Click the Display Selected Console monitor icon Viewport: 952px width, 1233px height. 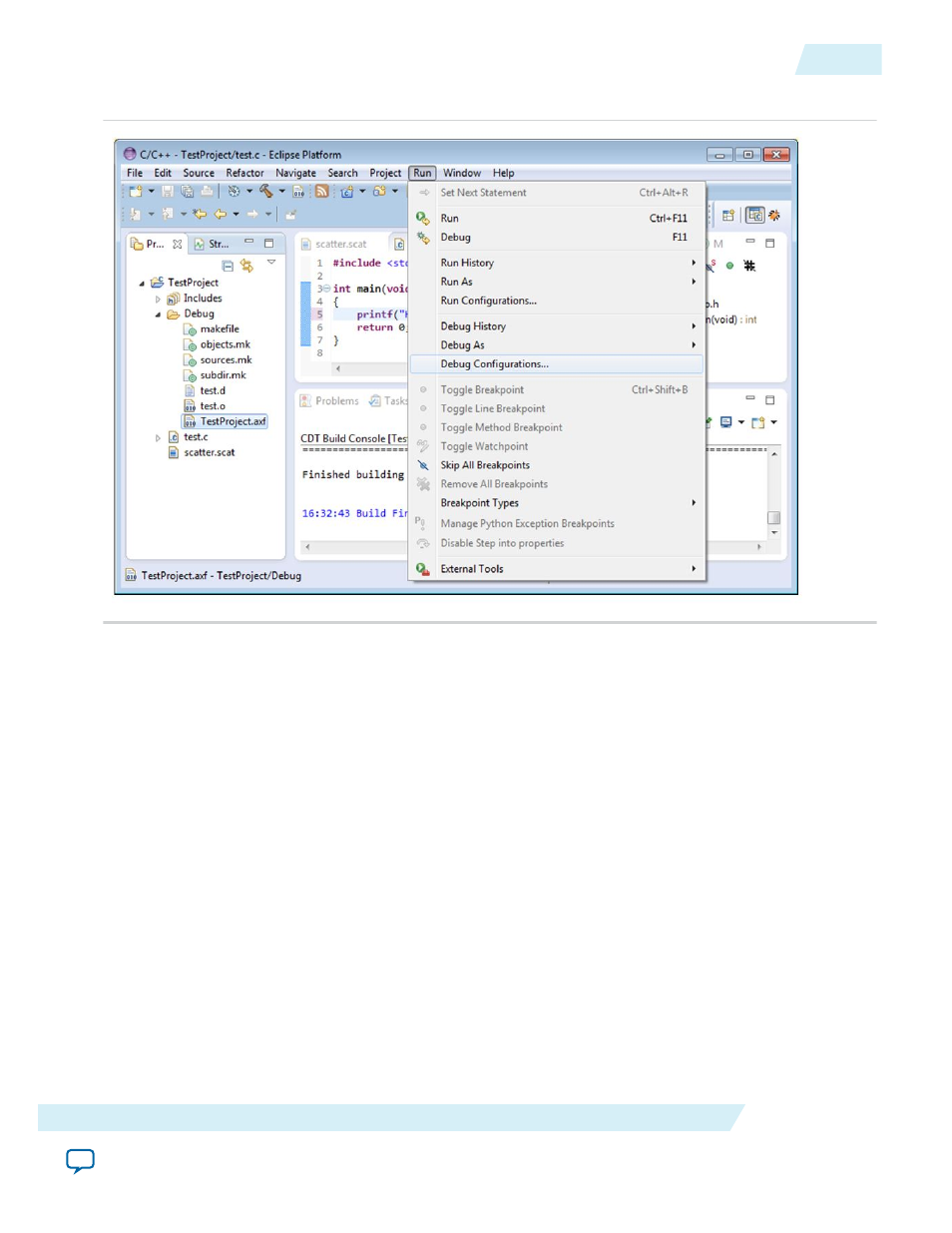pyautogui.click(x=726, y=422)
